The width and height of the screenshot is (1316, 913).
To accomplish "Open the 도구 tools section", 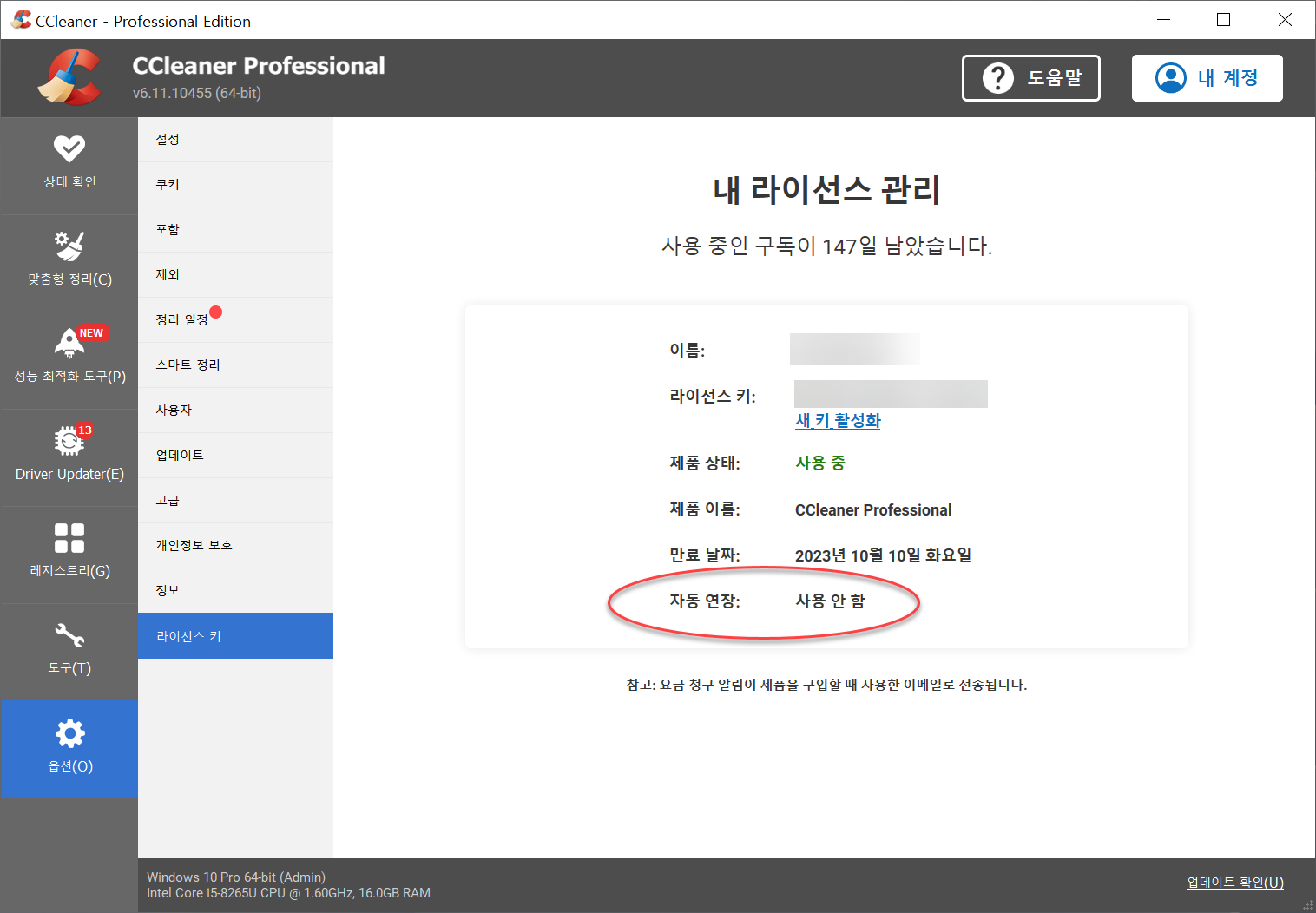I will 69,652.
